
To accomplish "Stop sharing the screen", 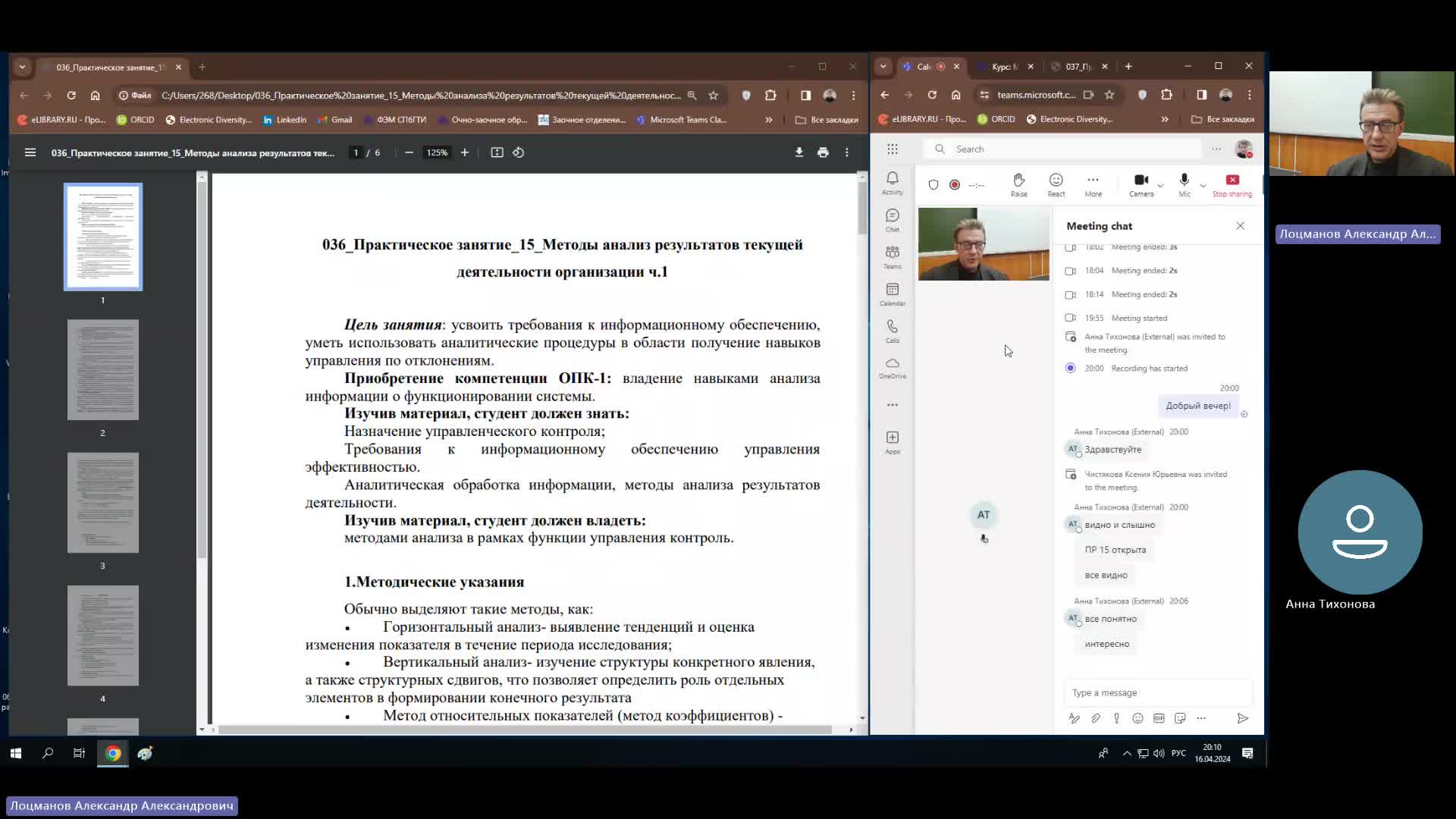I will 1232,184.
